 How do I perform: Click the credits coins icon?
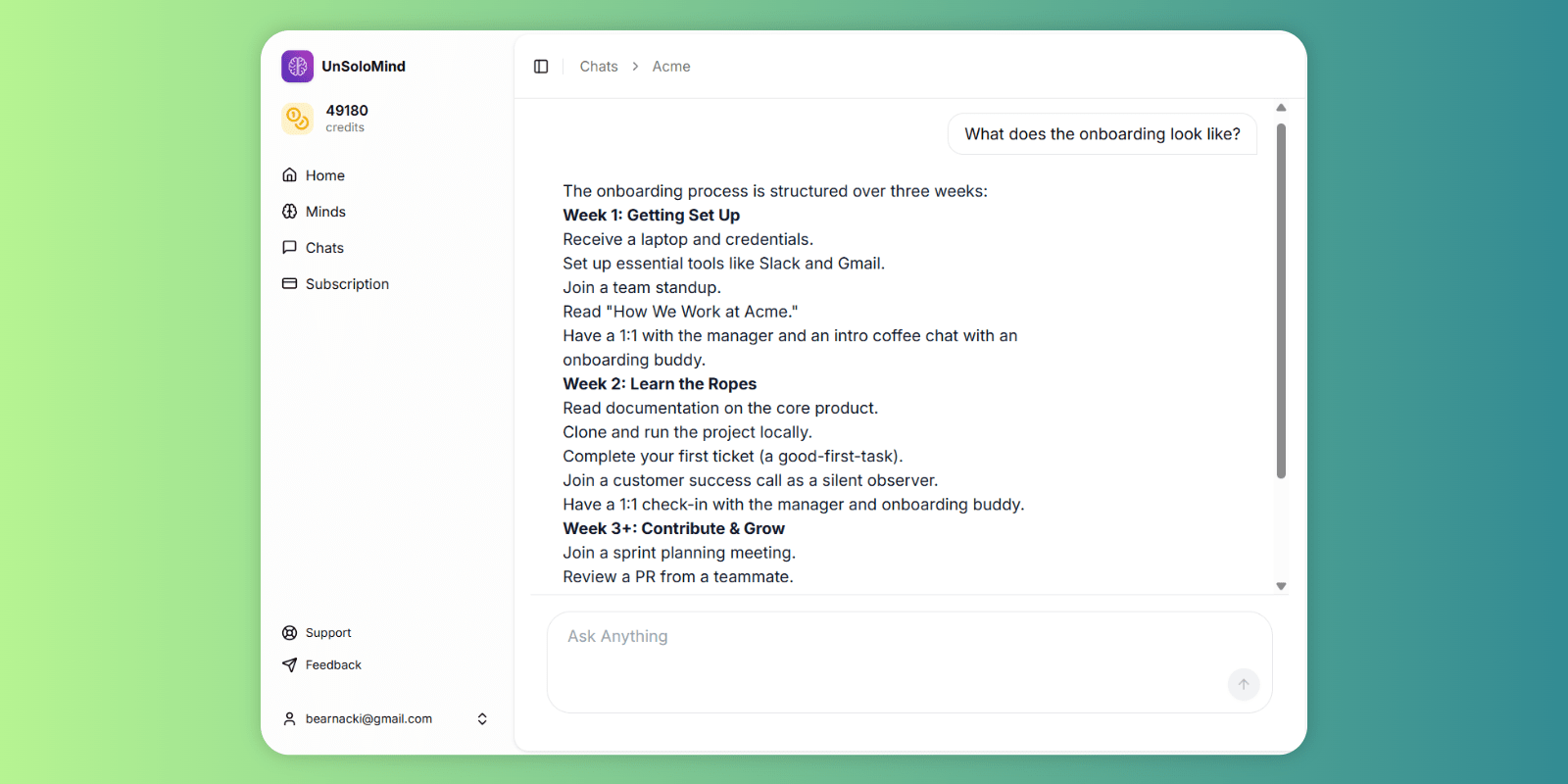pyautogui.click(x=297, y=119)
